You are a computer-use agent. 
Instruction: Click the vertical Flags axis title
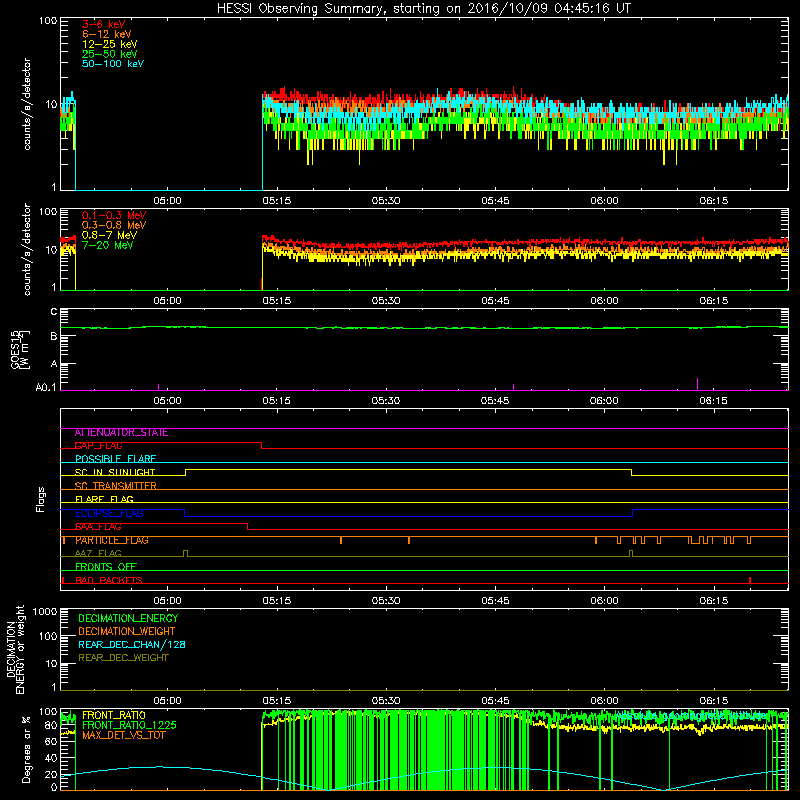(x=41, y=499)
